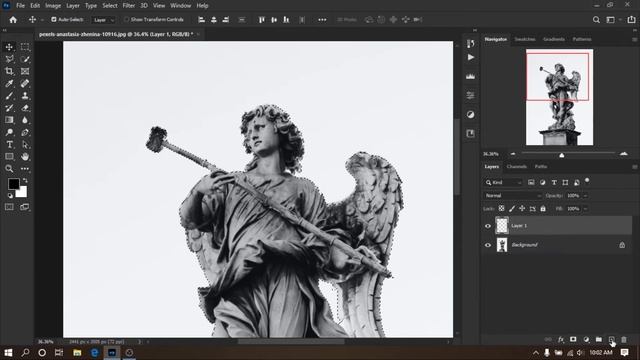Select the Hand tool
The width and height of the screenshot is (640, 360).
(x=25, y=157)
